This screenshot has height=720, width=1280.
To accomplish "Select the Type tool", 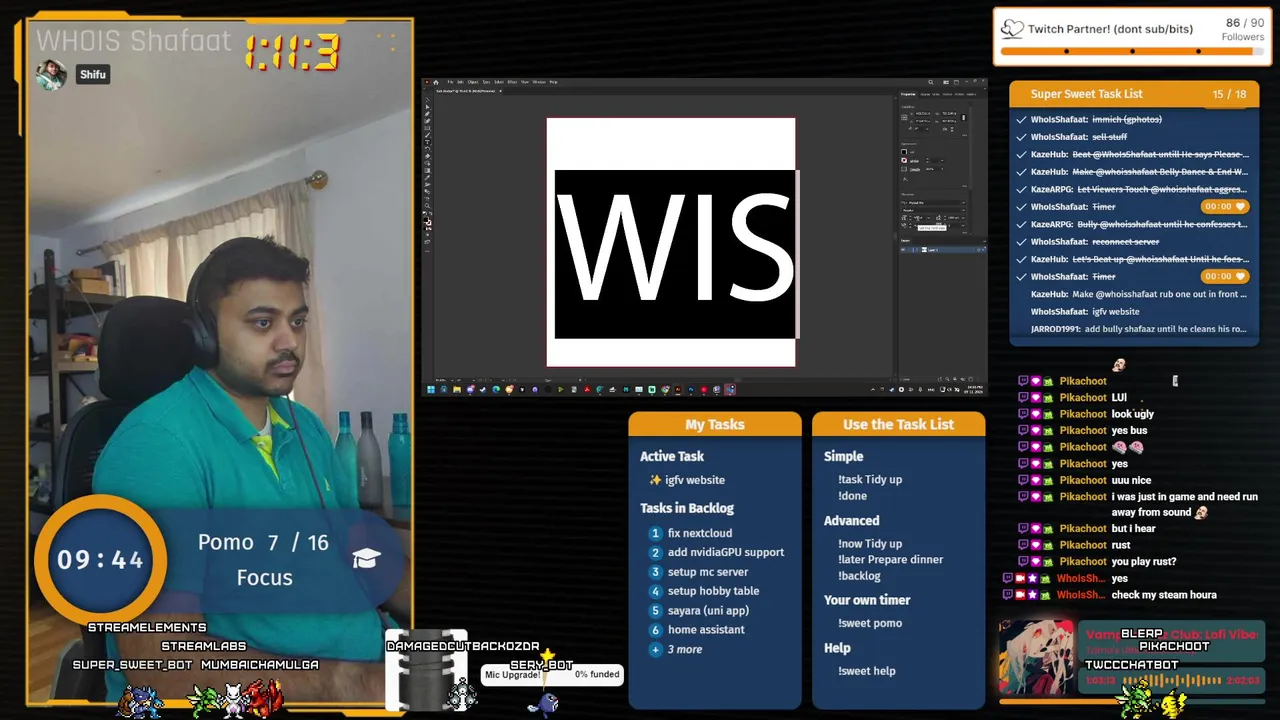I will [x=427, y=142].
